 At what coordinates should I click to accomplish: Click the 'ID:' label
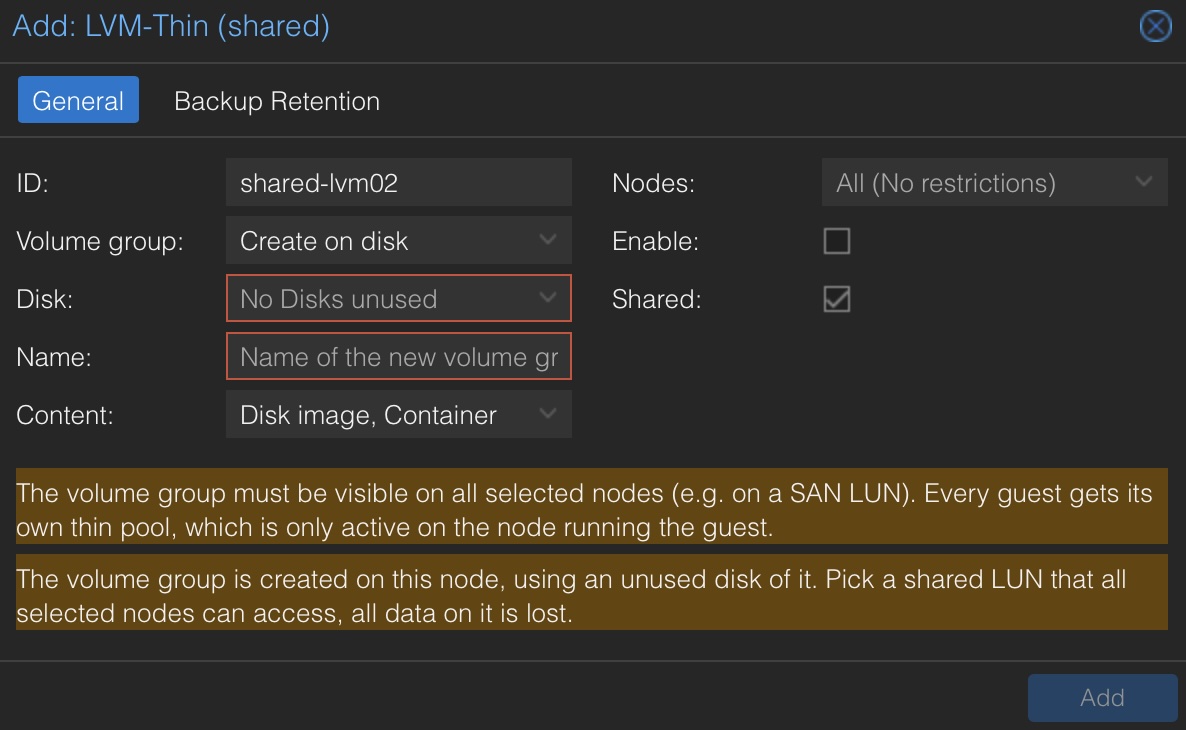tap(33, 183)
